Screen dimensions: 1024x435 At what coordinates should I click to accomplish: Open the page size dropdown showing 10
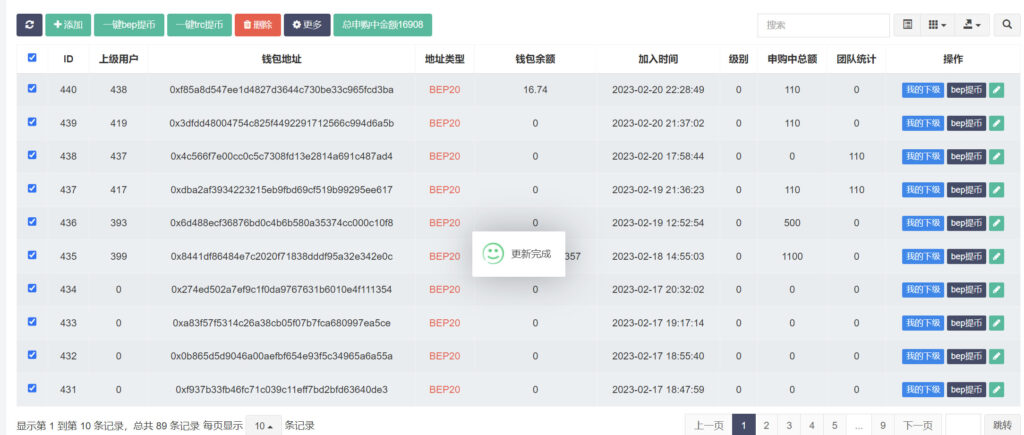coord(263,425)
